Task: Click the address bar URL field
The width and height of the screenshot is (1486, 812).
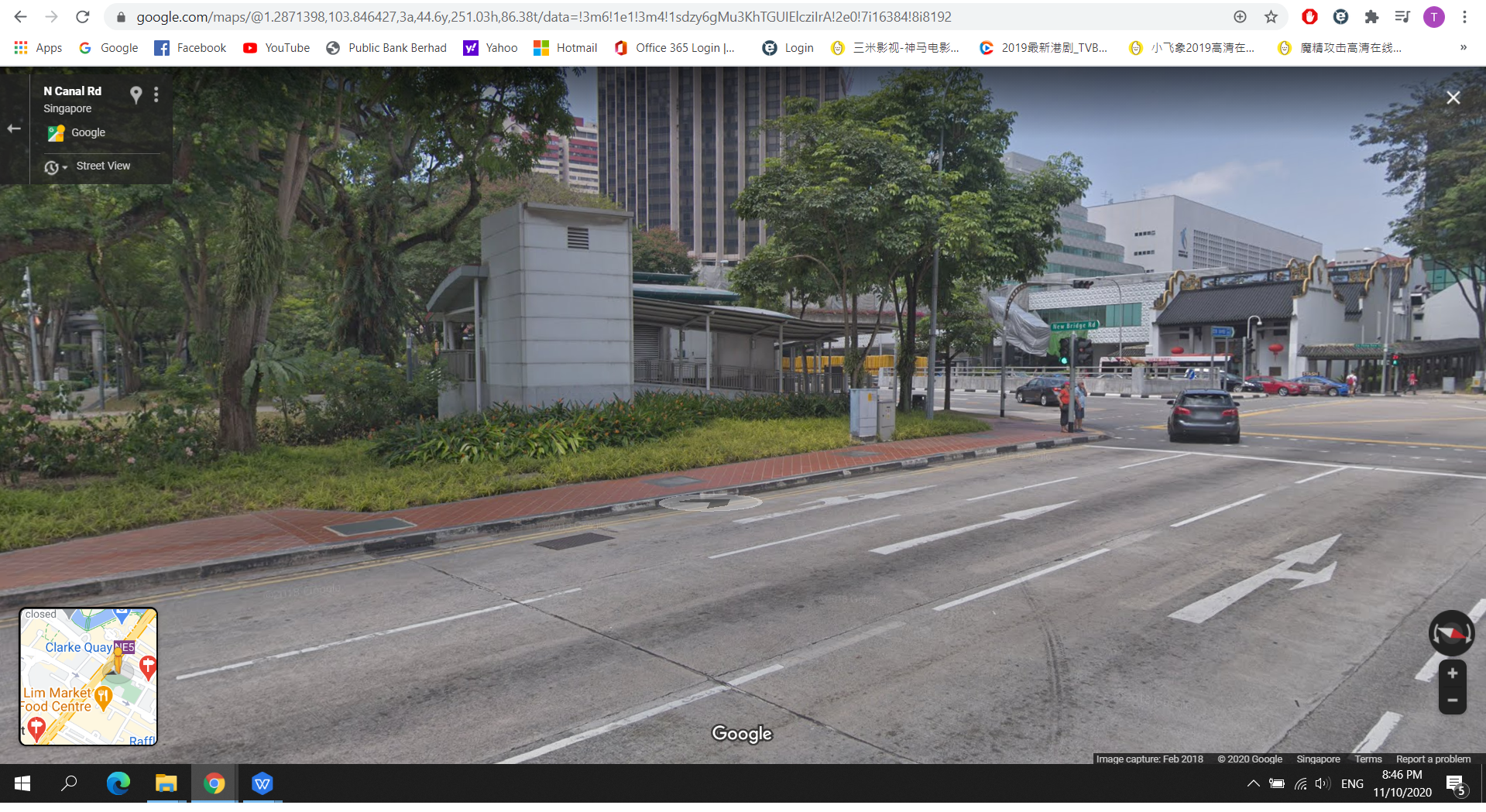Action: (x=542, y=17)
